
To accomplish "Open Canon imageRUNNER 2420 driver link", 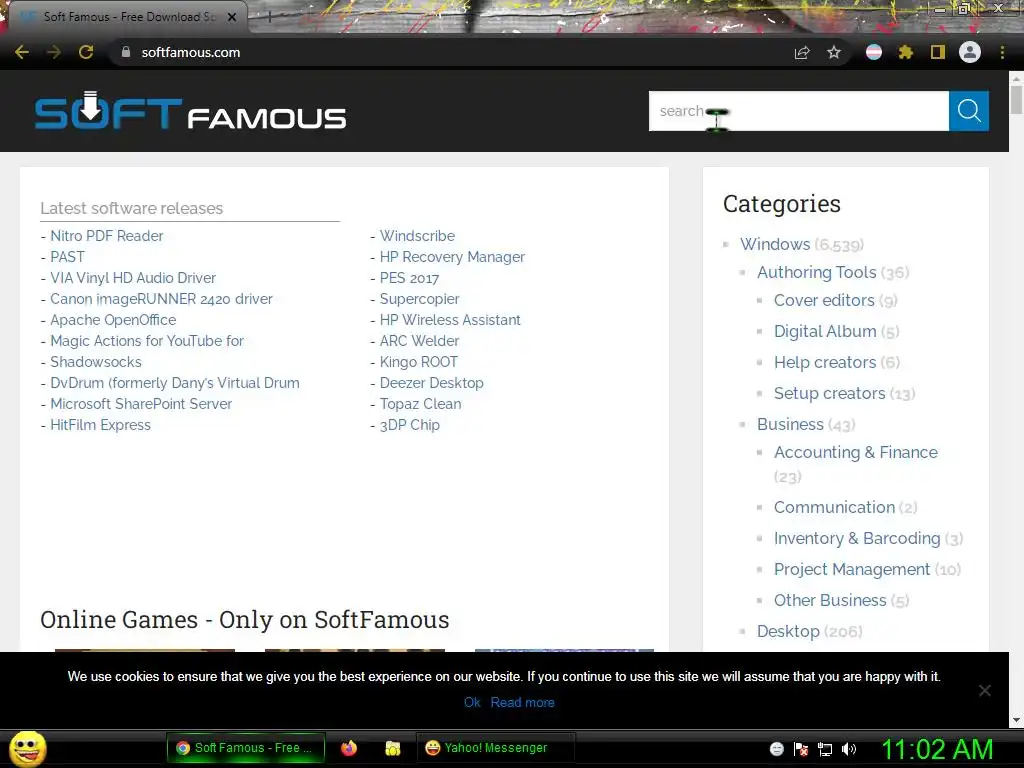I will (161, 298).
